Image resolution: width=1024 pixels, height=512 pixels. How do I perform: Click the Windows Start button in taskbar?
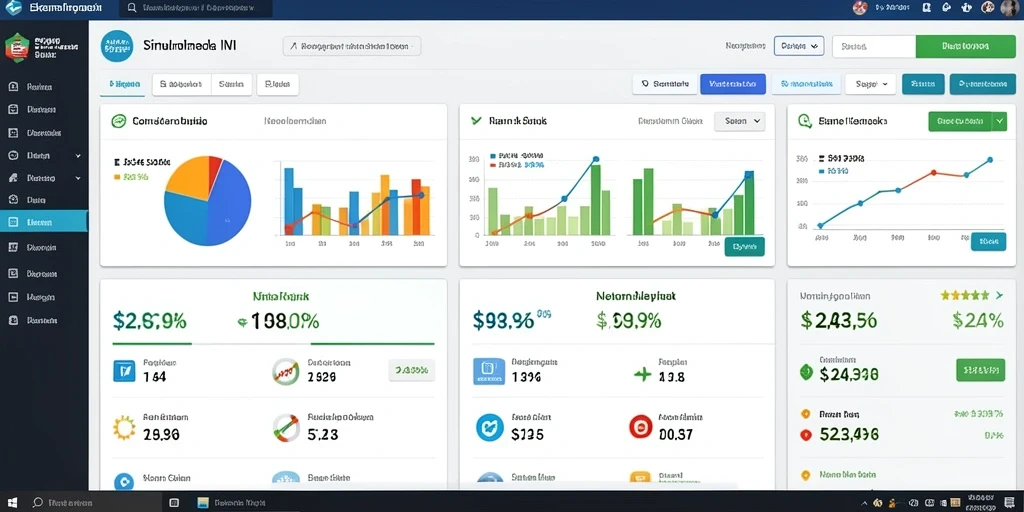(12, 503)
